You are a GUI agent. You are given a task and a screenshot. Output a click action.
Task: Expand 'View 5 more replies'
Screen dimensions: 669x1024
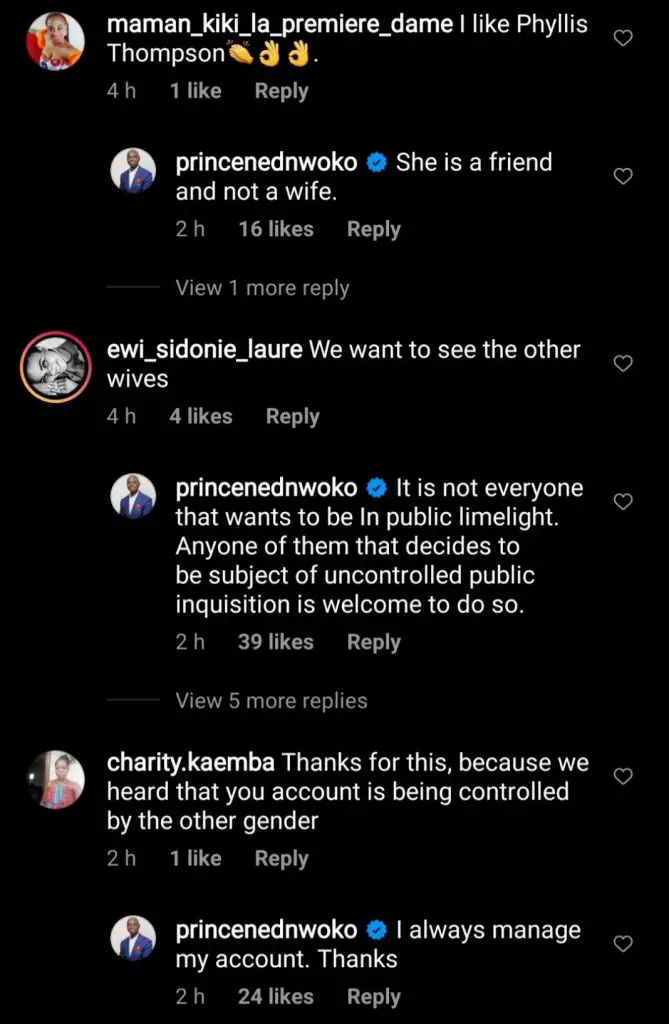pyautogui.click(x=271, y=701)
